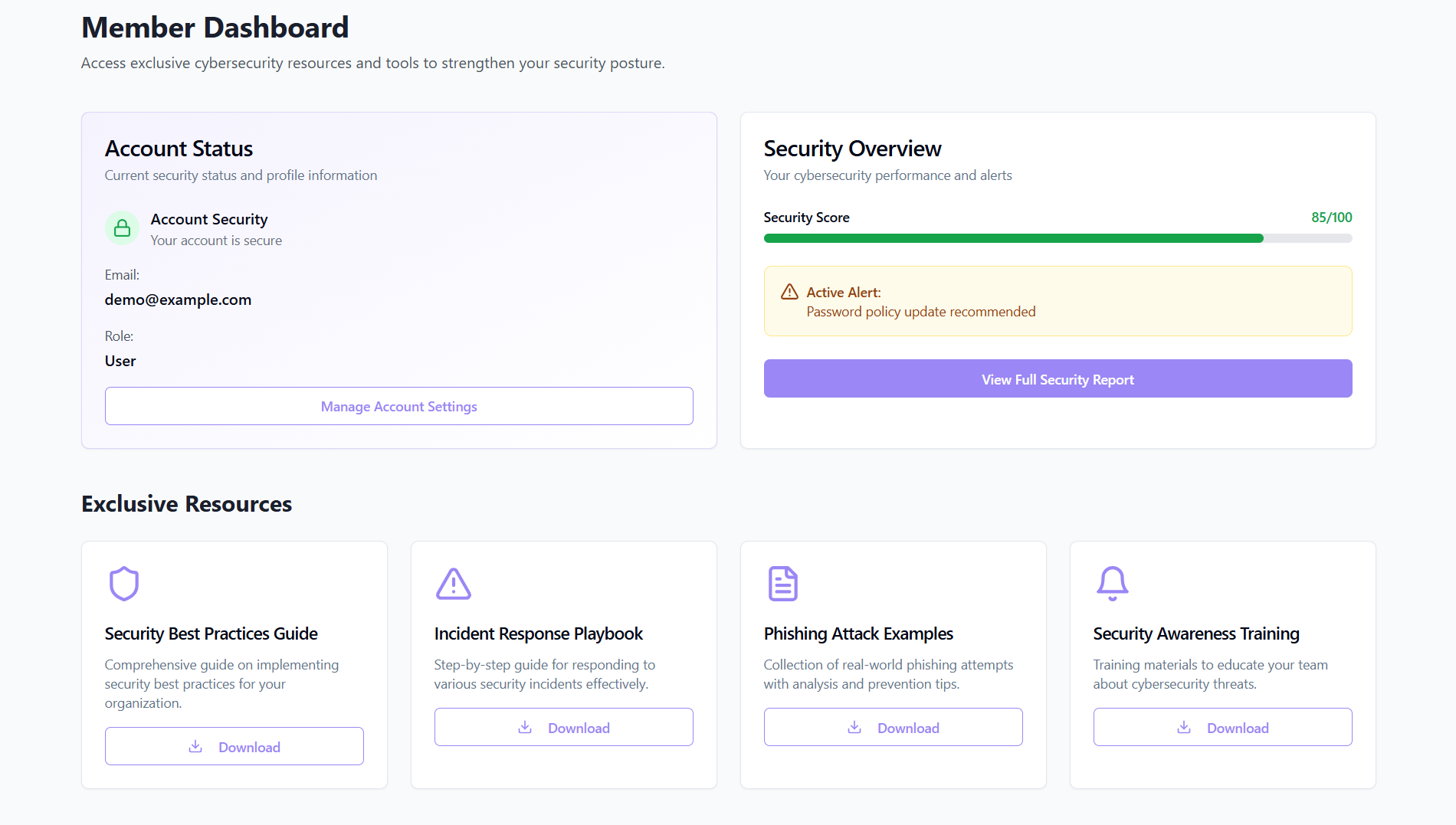The height and width of the screenshot is (825, 1456).
Task: View Full Security Report
Action: point(1058,378)
